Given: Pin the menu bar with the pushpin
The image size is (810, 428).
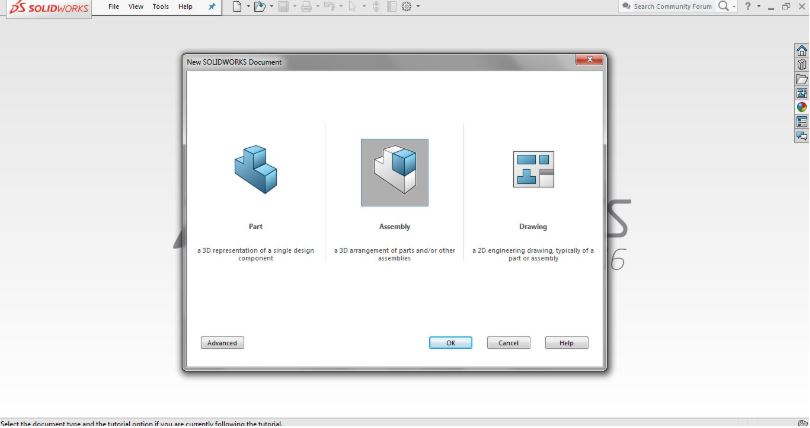Looking at the screenshot, I should point(212,7).
